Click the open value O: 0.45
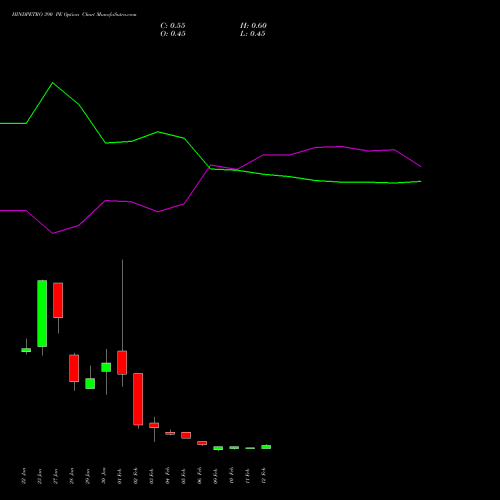 [173, 34]
